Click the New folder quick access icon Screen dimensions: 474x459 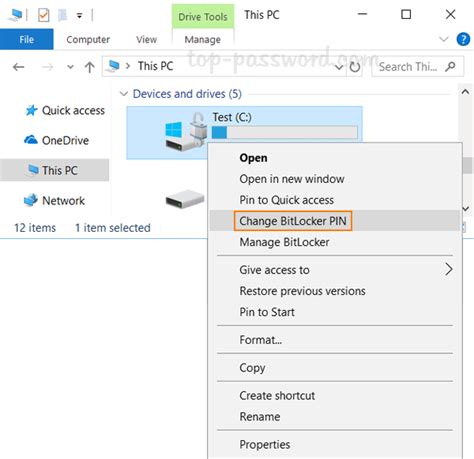click(x=62, y=15)
